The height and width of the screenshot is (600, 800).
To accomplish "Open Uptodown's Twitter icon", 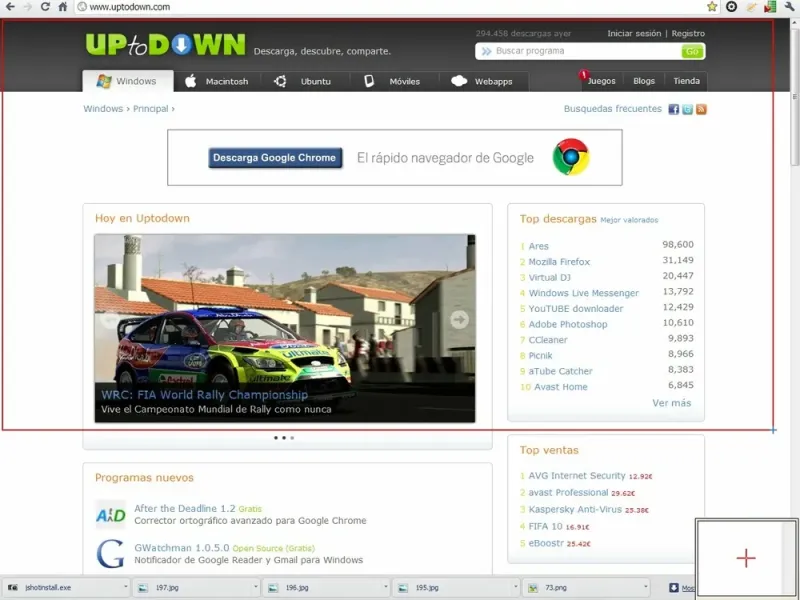I will (x=687, y=109).
